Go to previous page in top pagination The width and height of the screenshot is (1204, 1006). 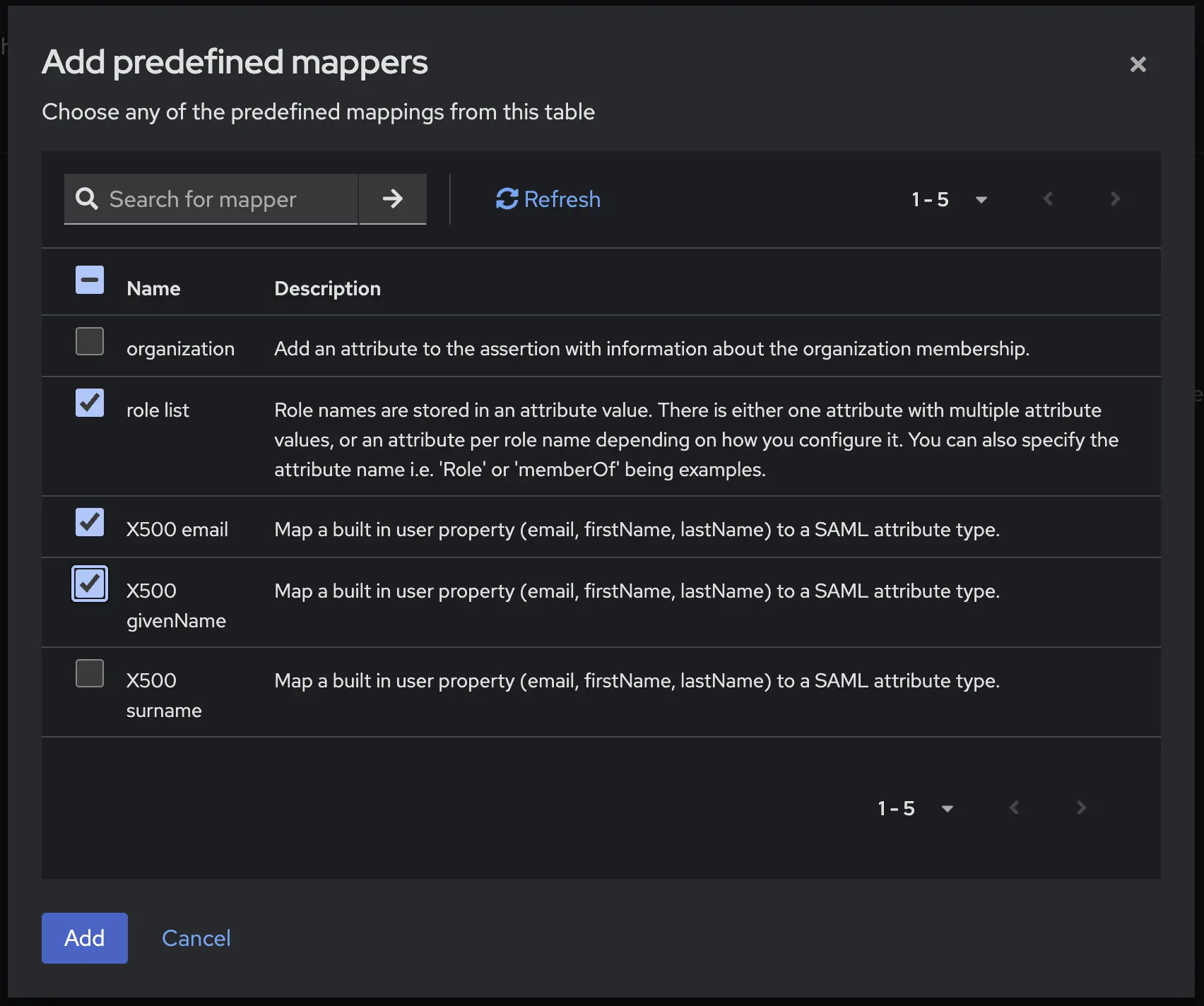click(x=1048, y=199)
